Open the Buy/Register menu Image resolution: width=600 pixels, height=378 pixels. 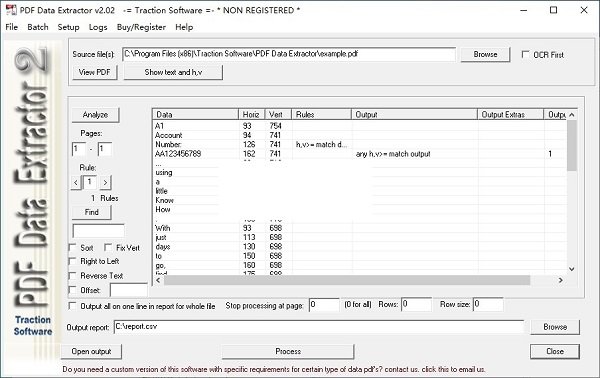tap(141, 27)
